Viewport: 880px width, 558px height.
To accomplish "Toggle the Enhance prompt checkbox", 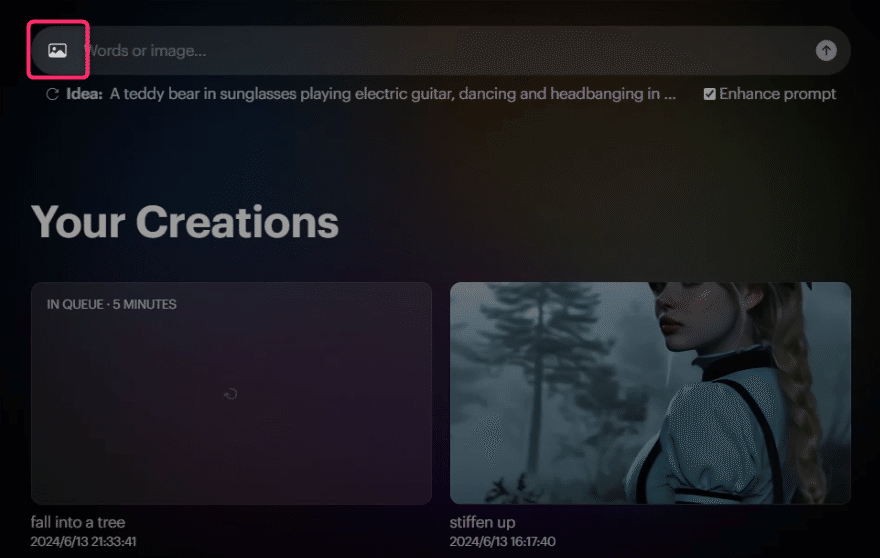I will tap(709, 94).
